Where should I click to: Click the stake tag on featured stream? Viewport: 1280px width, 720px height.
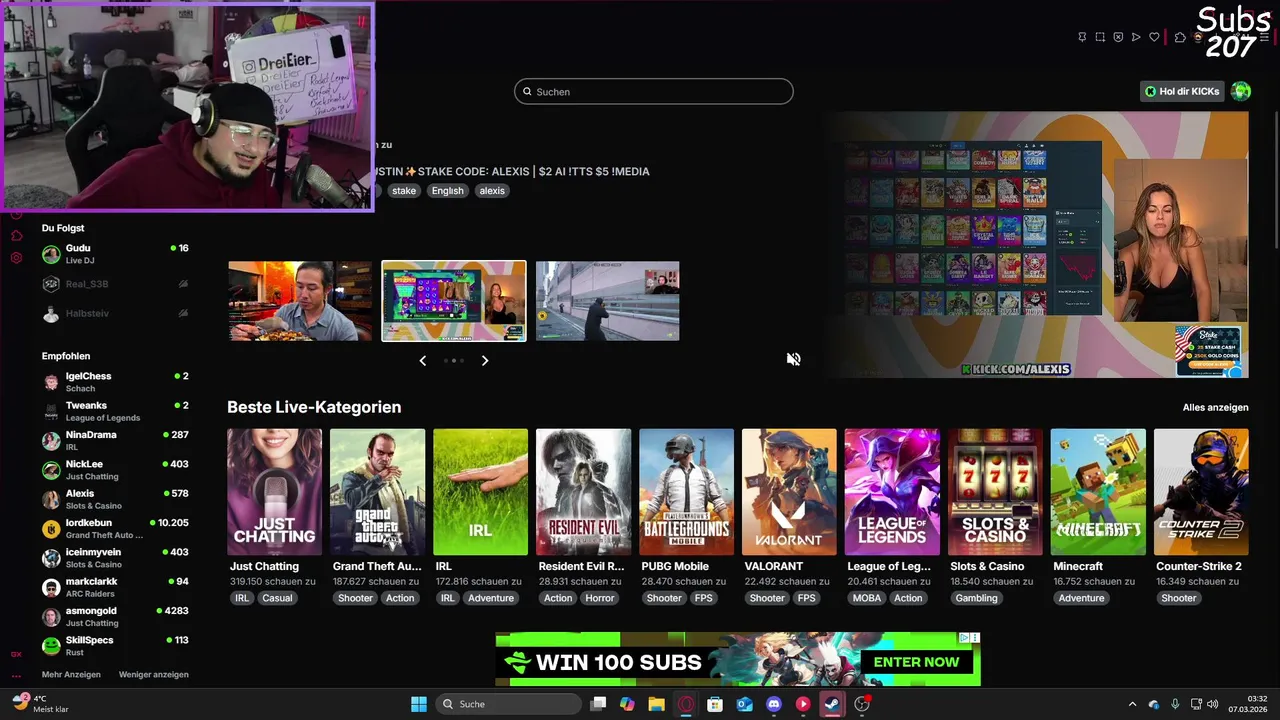[x=404, y=191]
